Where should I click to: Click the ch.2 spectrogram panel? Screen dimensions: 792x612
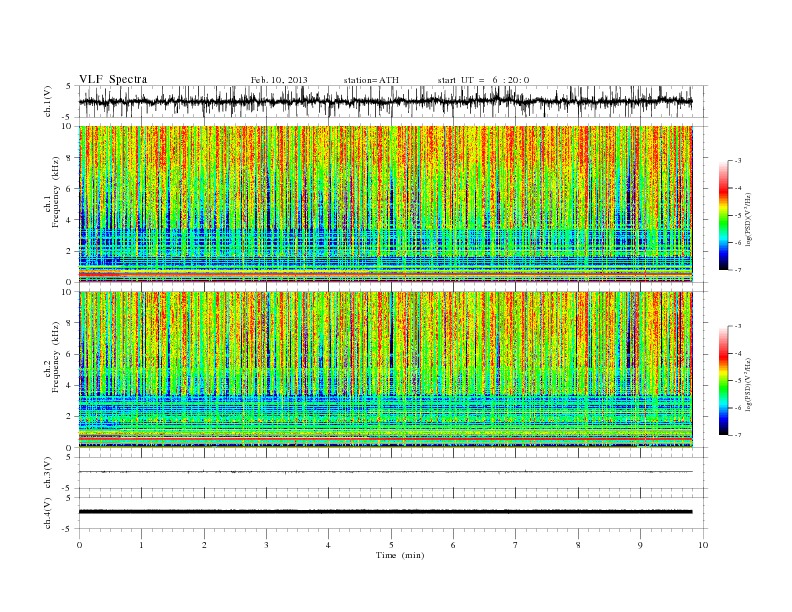pyautogui.click(x=385, y=370)
